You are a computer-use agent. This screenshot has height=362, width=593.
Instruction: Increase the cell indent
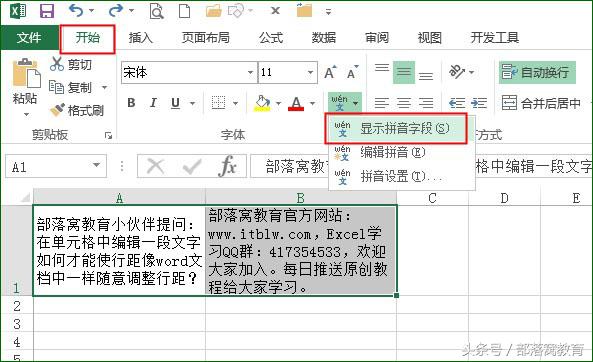tap(479, 103)
